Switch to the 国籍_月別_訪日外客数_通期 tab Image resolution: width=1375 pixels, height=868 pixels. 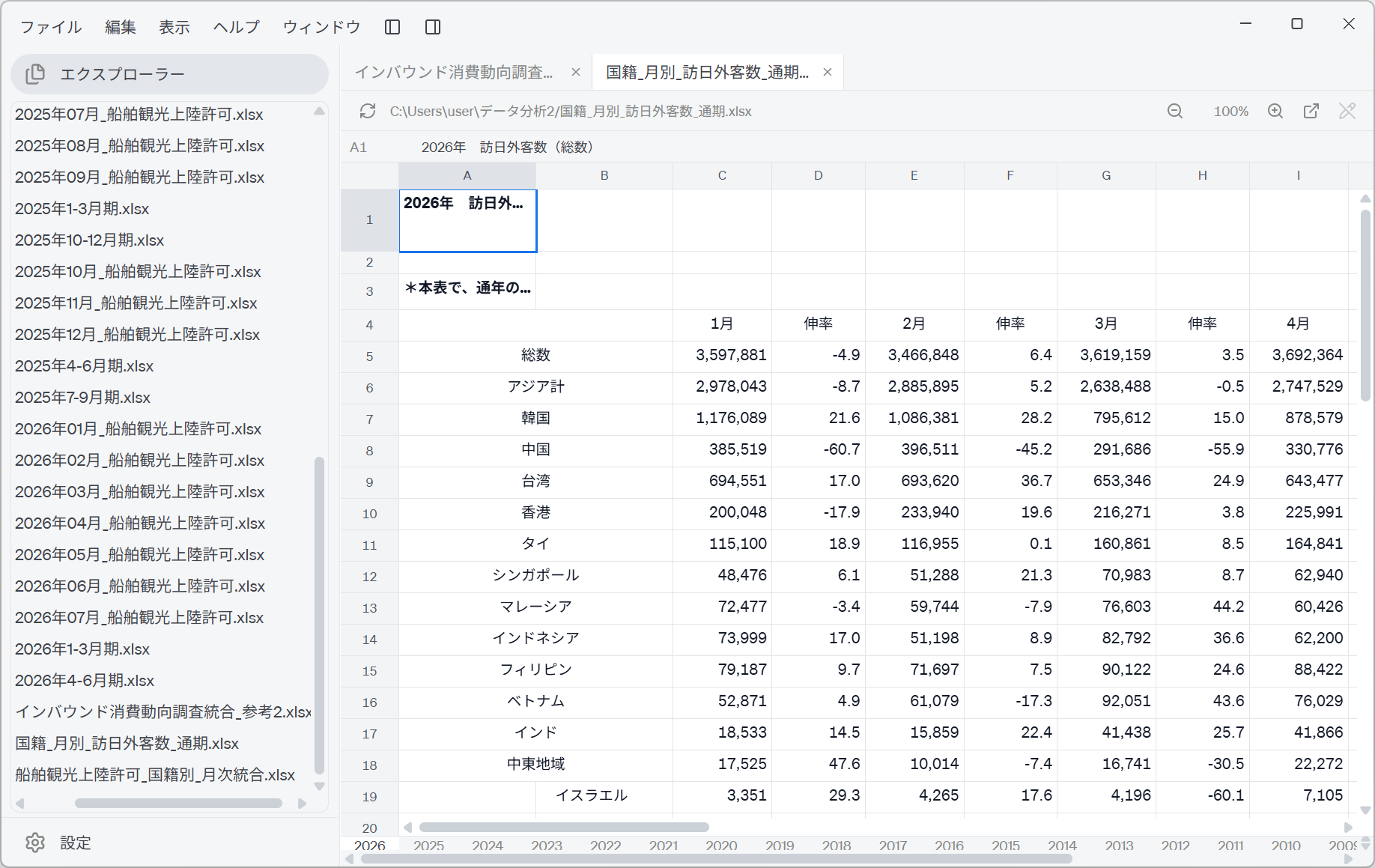[x=707, y=72]
